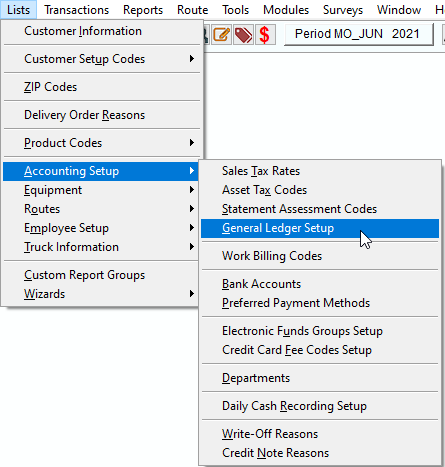This screenshot has height=467, width=445.
Task: Open the Routes submenu
Action: pyautogui.click(x=102, y=209)
